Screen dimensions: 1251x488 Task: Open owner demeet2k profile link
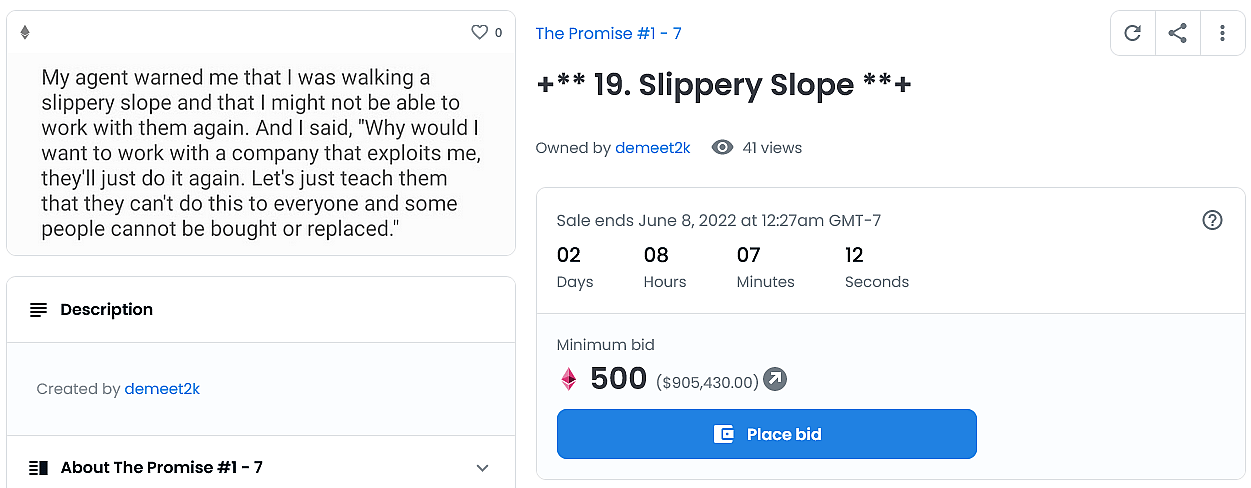pos(652,148)
